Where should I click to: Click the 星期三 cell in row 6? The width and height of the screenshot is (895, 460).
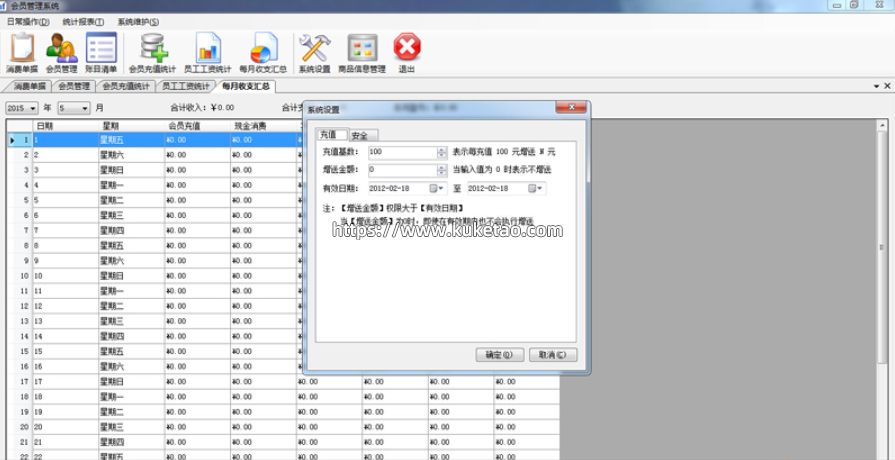pos(132,215)
